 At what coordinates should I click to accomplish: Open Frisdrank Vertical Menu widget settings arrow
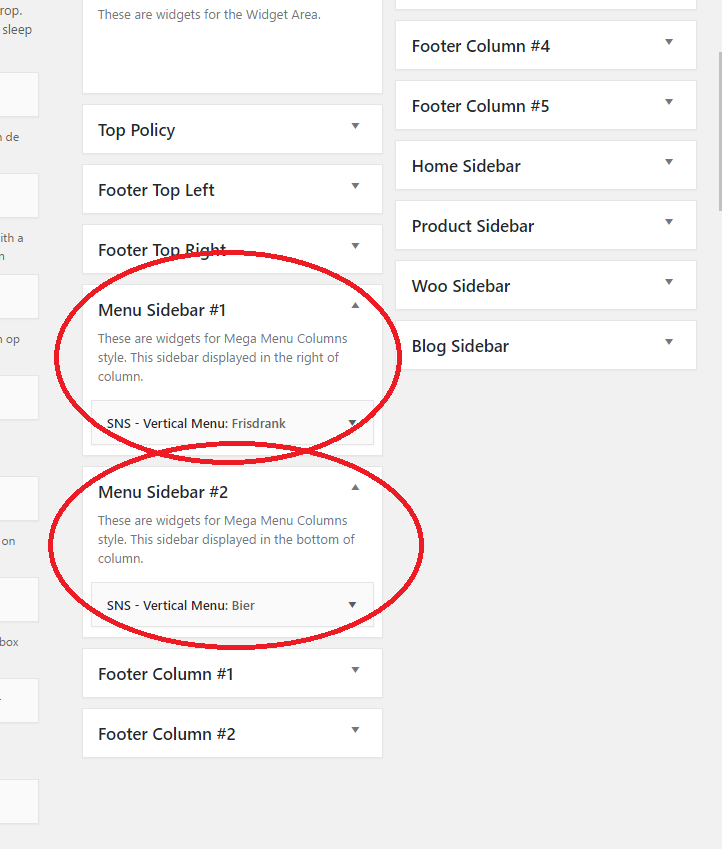[352, 423]
